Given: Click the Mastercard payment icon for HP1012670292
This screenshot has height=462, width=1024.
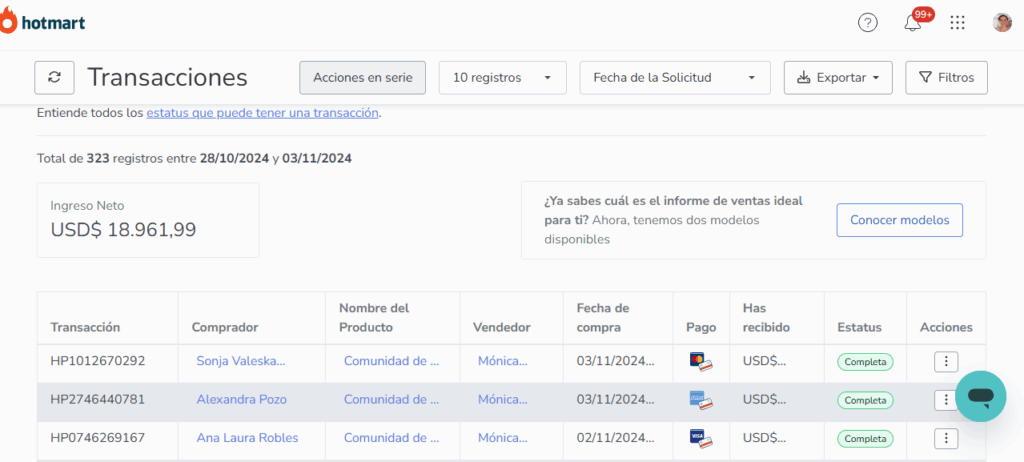Looking at the screenshot, I should pyautogui.click(x=701, y=361).
